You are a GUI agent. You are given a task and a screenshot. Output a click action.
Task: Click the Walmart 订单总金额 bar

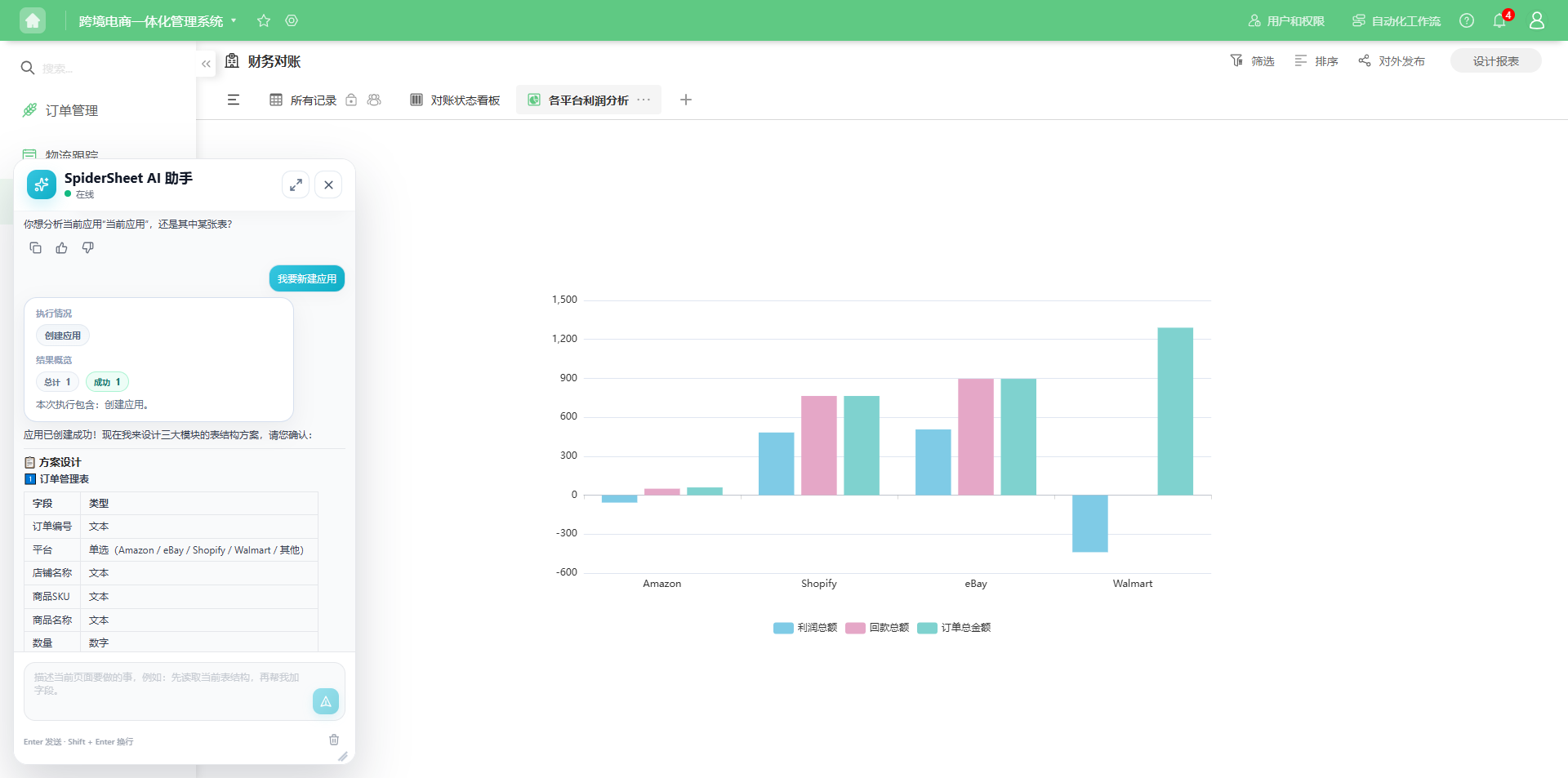click(1175, 411)
